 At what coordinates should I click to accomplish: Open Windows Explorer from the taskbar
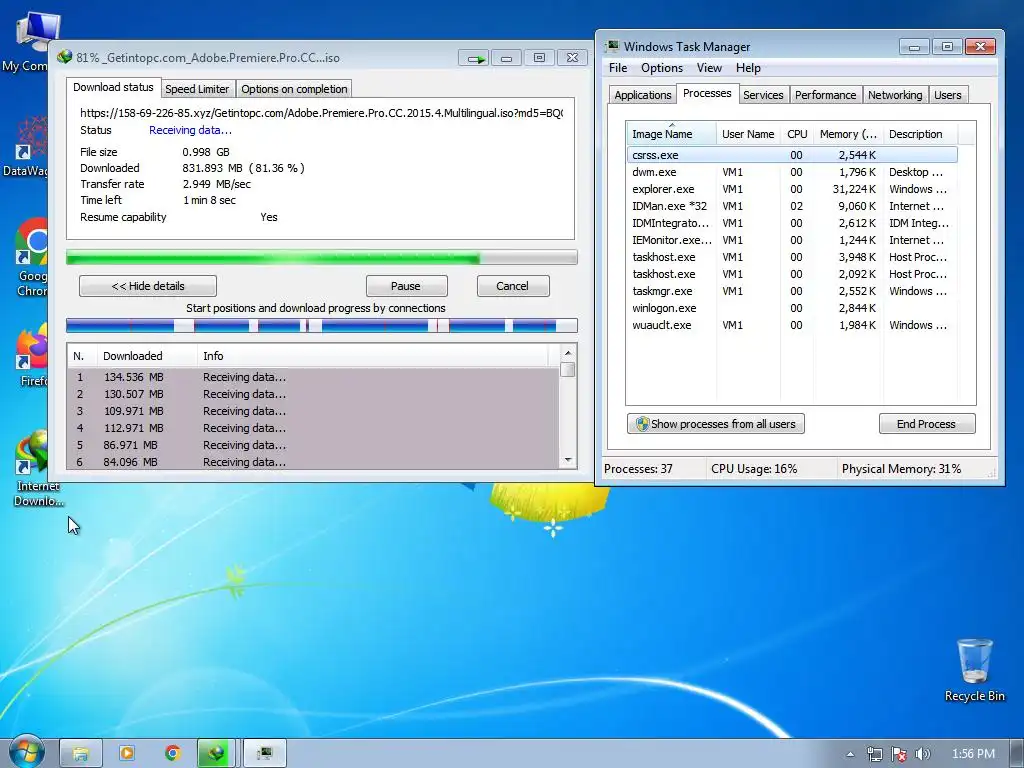point(80,754)
